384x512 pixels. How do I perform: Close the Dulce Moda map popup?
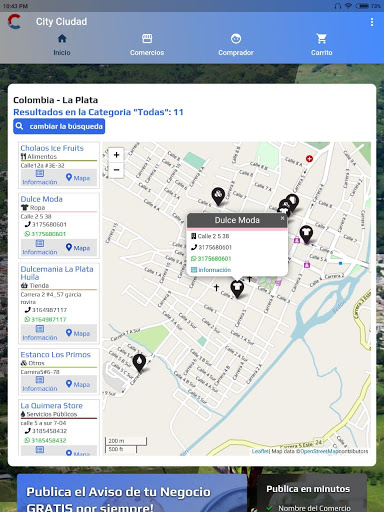tap(282, 218)
